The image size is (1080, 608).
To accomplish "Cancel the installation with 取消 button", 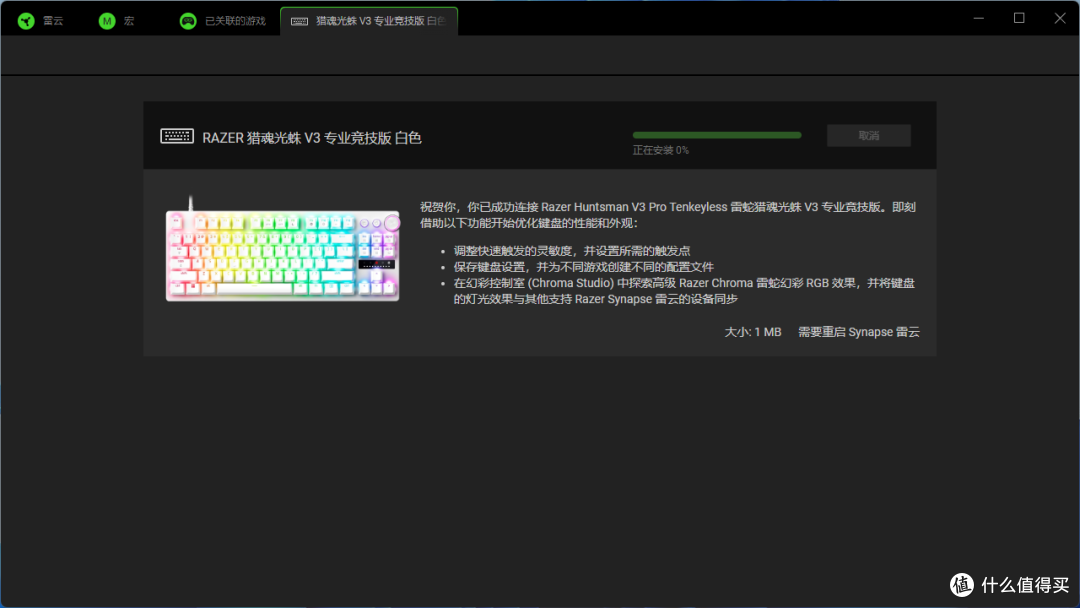I will tap(869, 136).
